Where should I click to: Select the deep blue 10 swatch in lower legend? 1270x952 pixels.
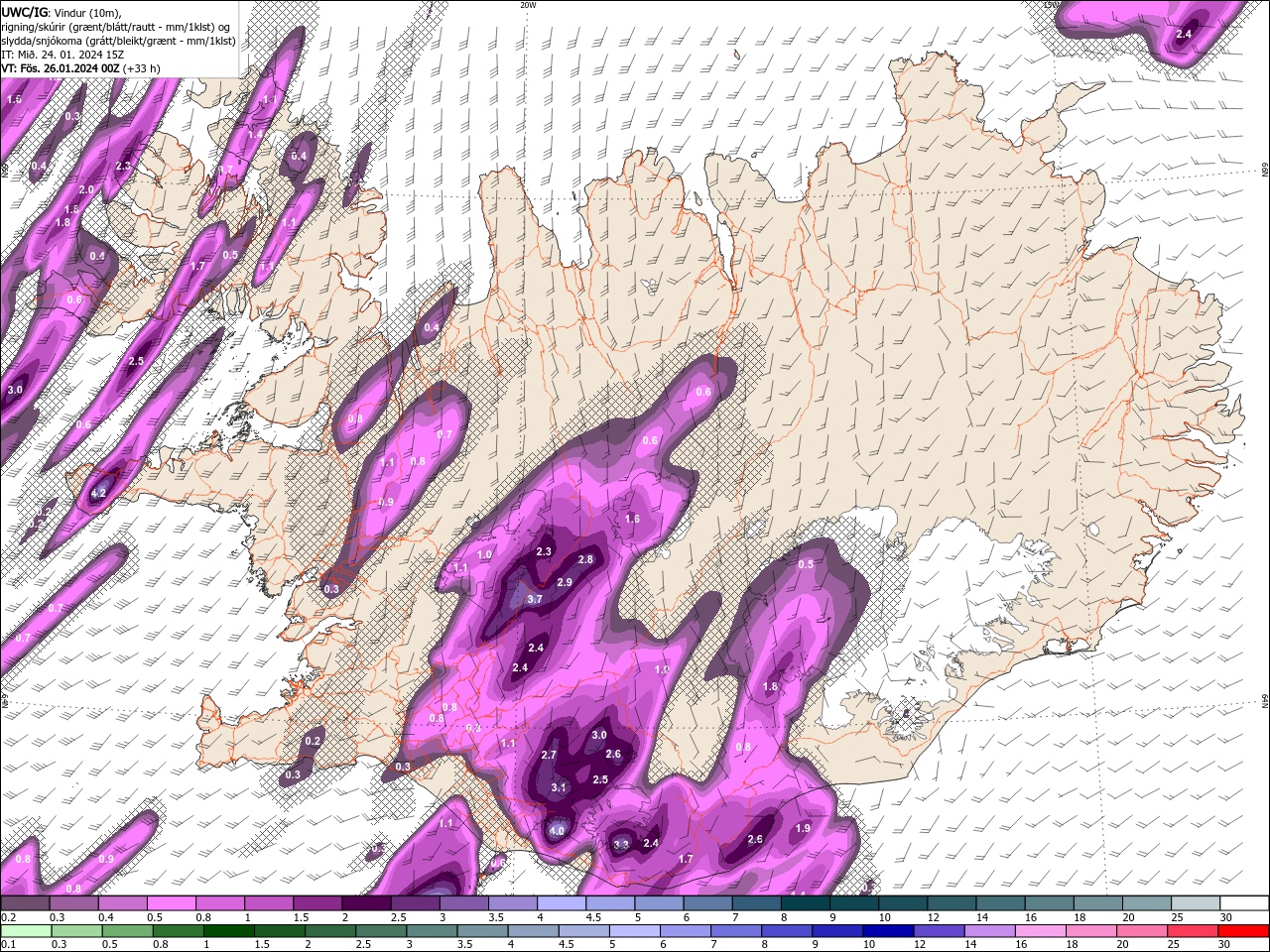coord(888,931)
